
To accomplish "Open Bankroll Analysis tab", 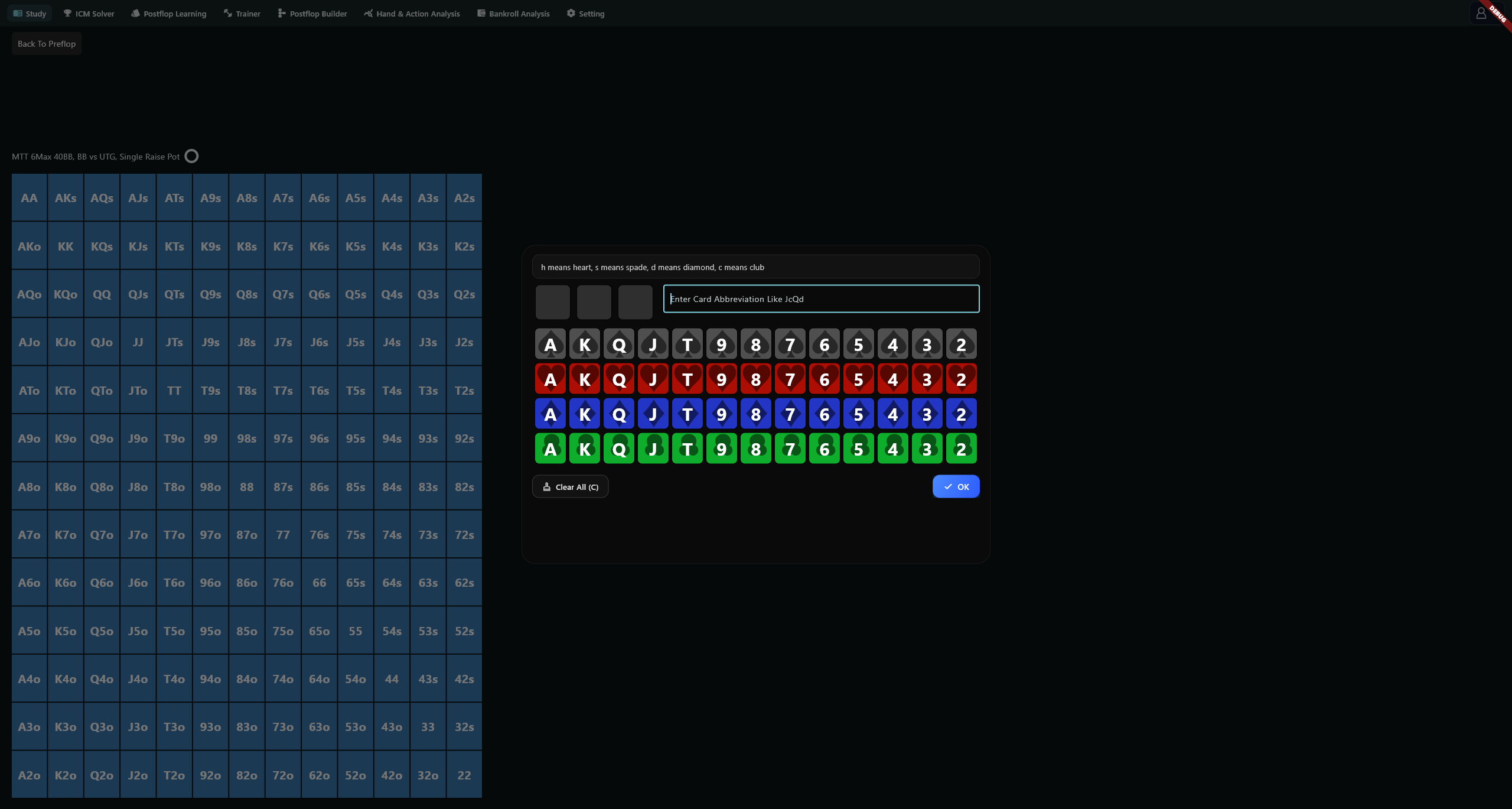I will (x=513, y=14).
